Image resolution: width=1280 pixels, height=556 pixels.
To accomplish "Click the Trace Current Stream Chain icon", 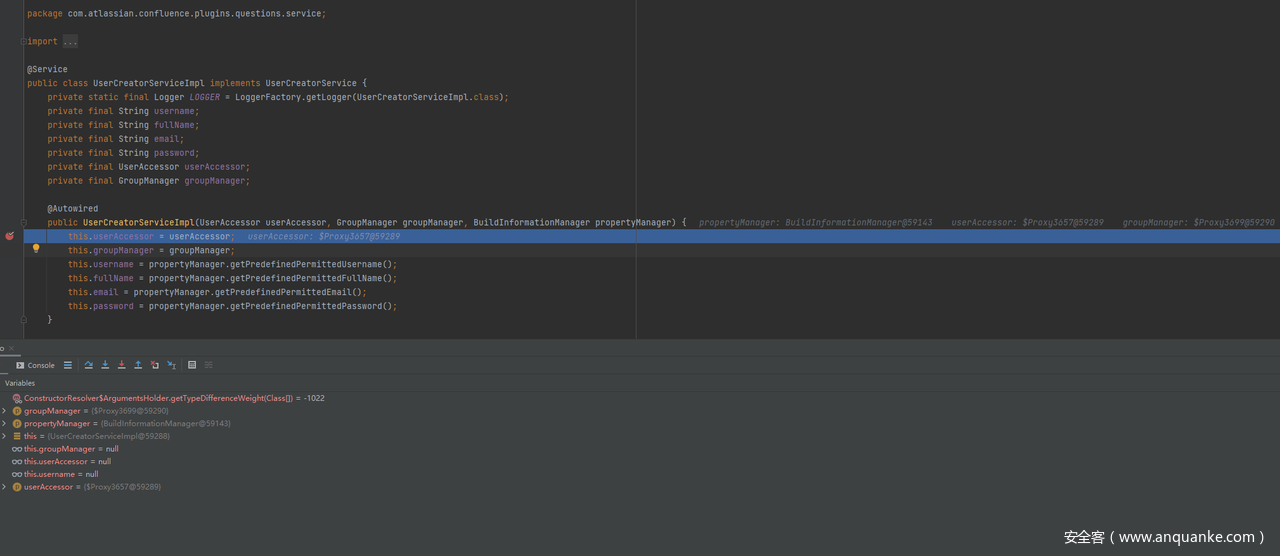I will pos(208,365).
